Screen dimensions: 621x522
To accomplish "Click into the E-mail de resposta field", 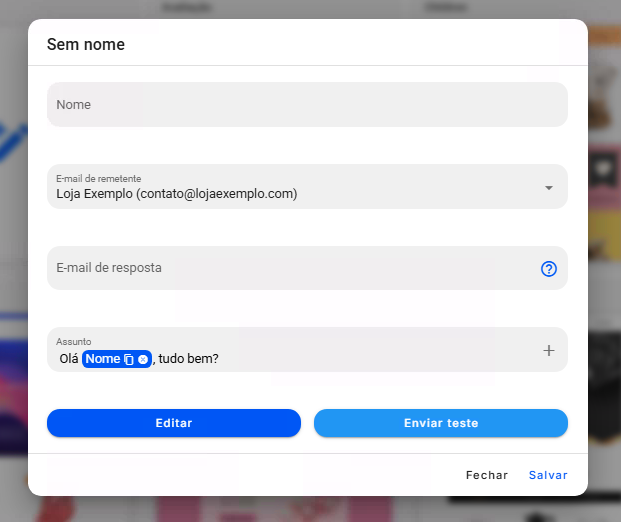I will (307, 268).
